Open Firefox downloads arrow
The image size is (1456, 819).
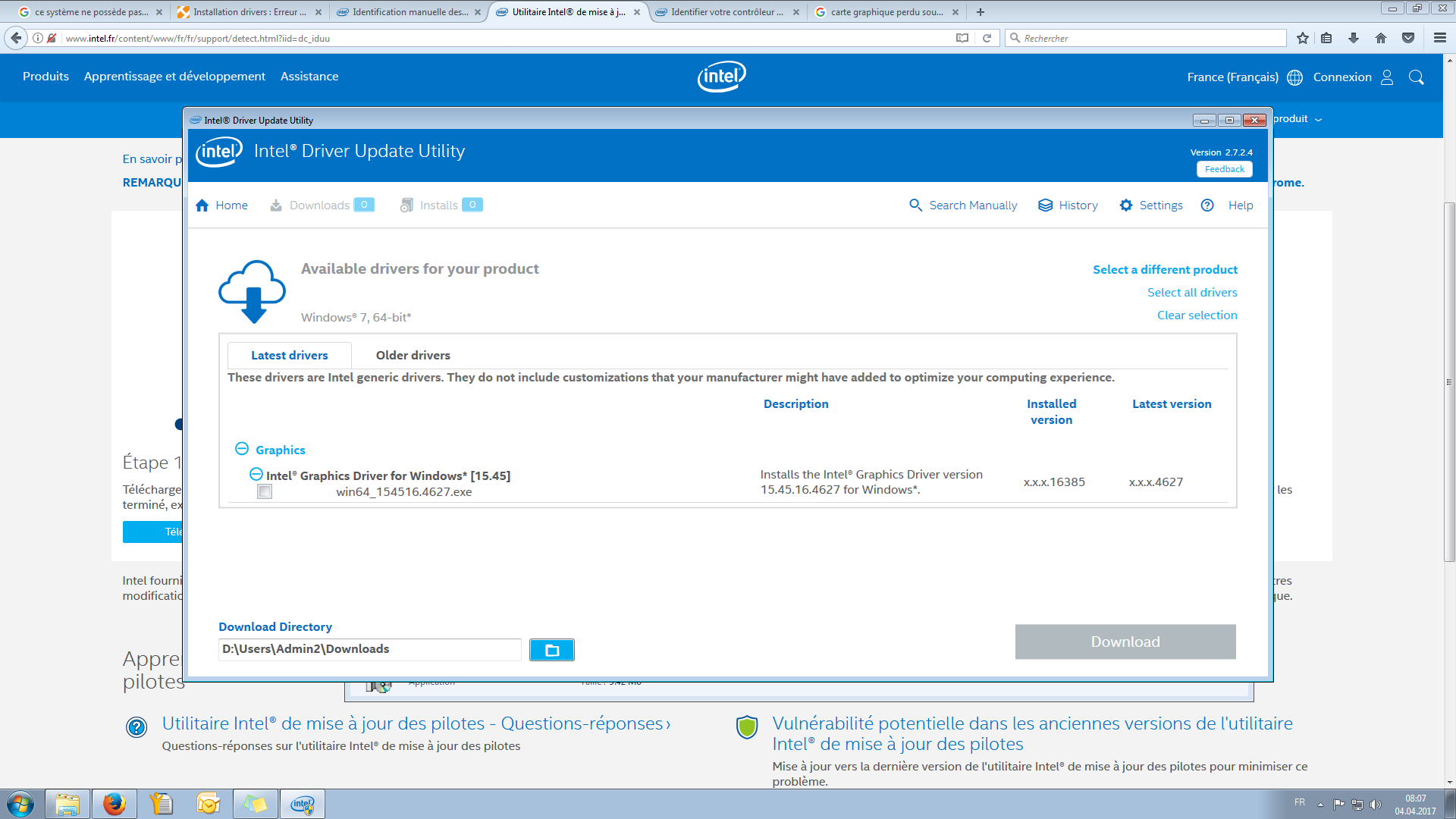1354,38
